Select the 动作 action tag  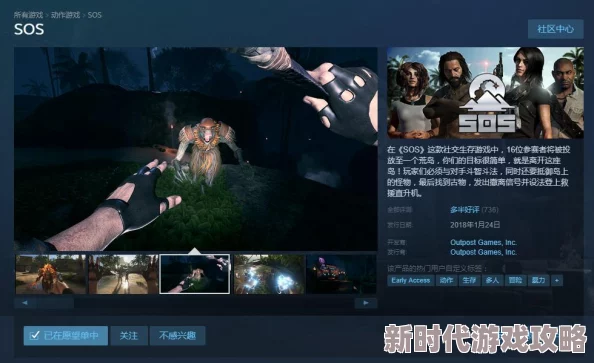tap(447, 280)
